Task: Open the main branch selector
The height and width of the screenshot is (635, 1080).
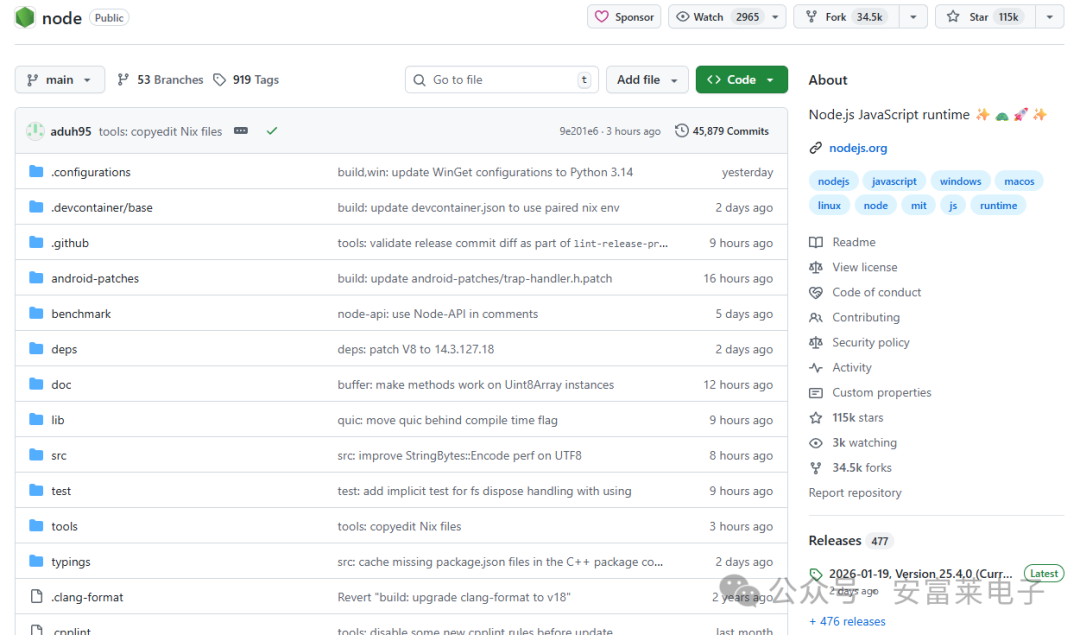Action: (x=59, y=79)
